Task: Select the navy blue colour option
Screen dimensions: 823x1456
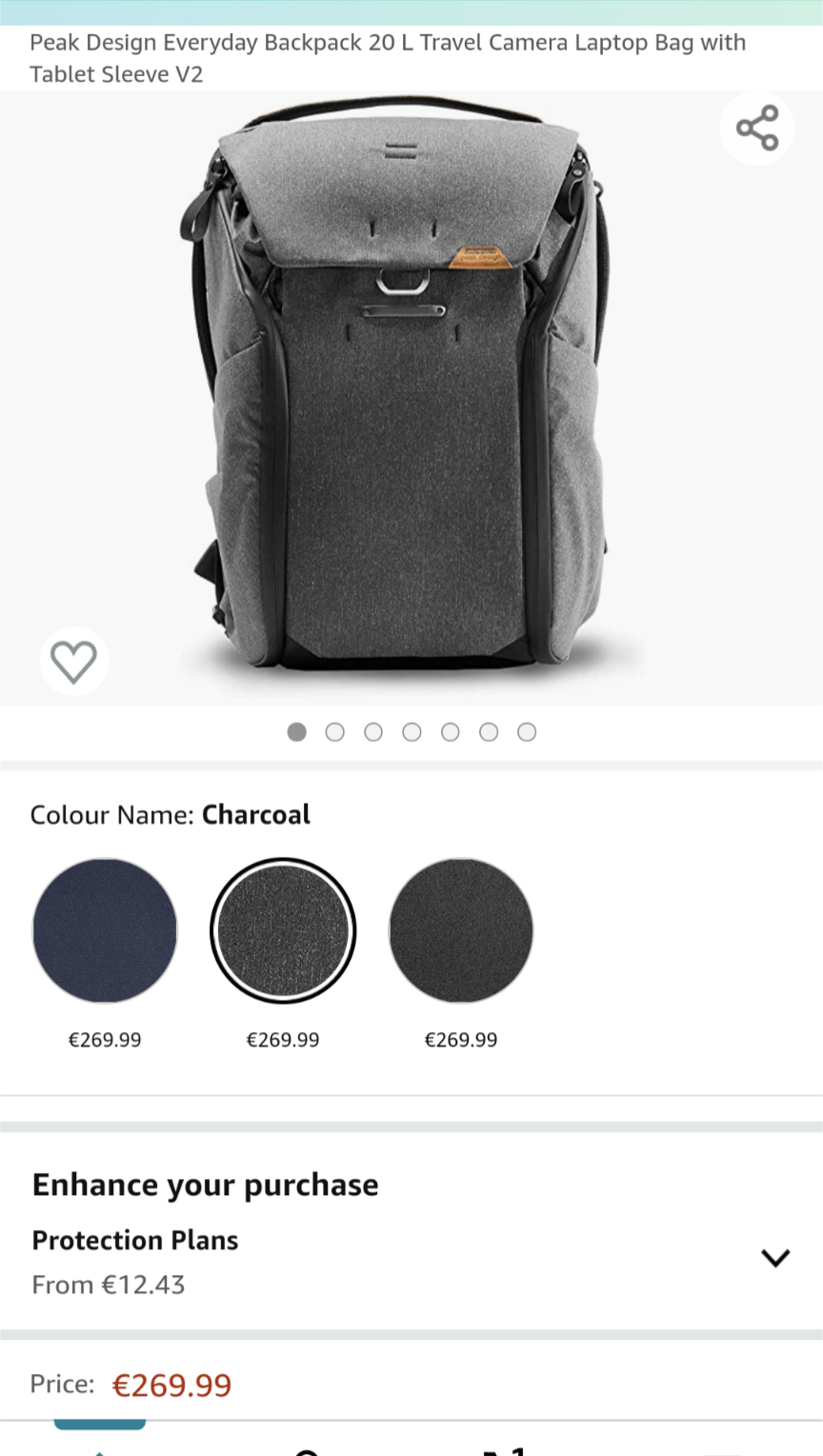Action: pyautogui.click(x=105, y=930)
